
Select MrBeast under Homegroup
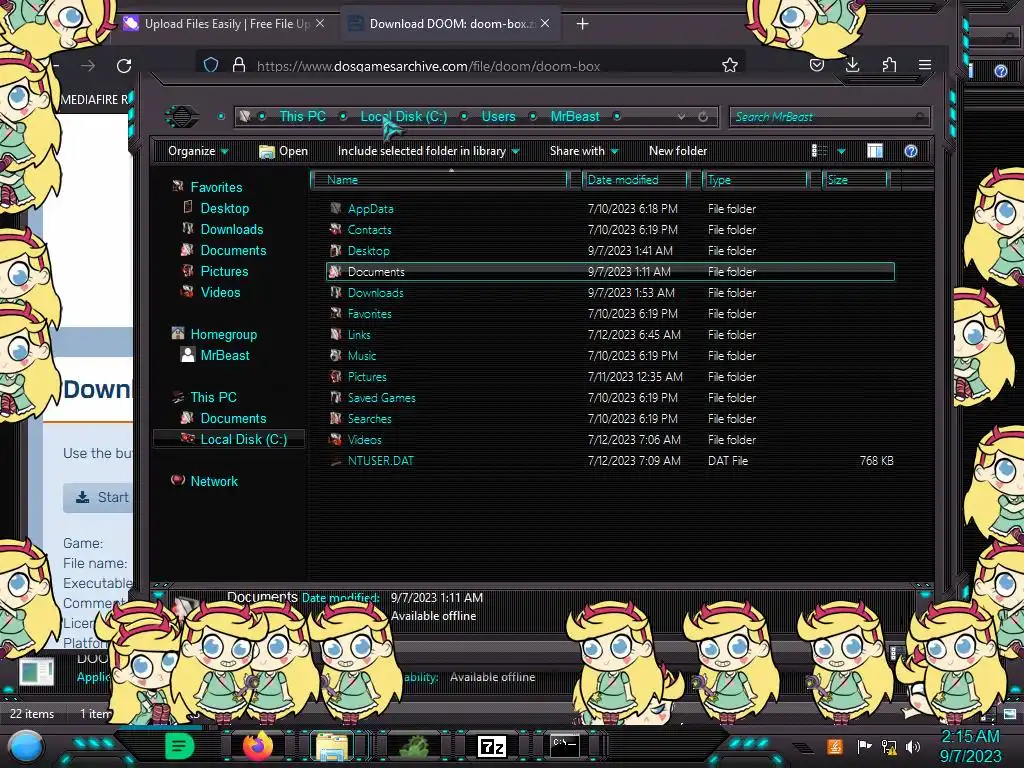point(225,355)
